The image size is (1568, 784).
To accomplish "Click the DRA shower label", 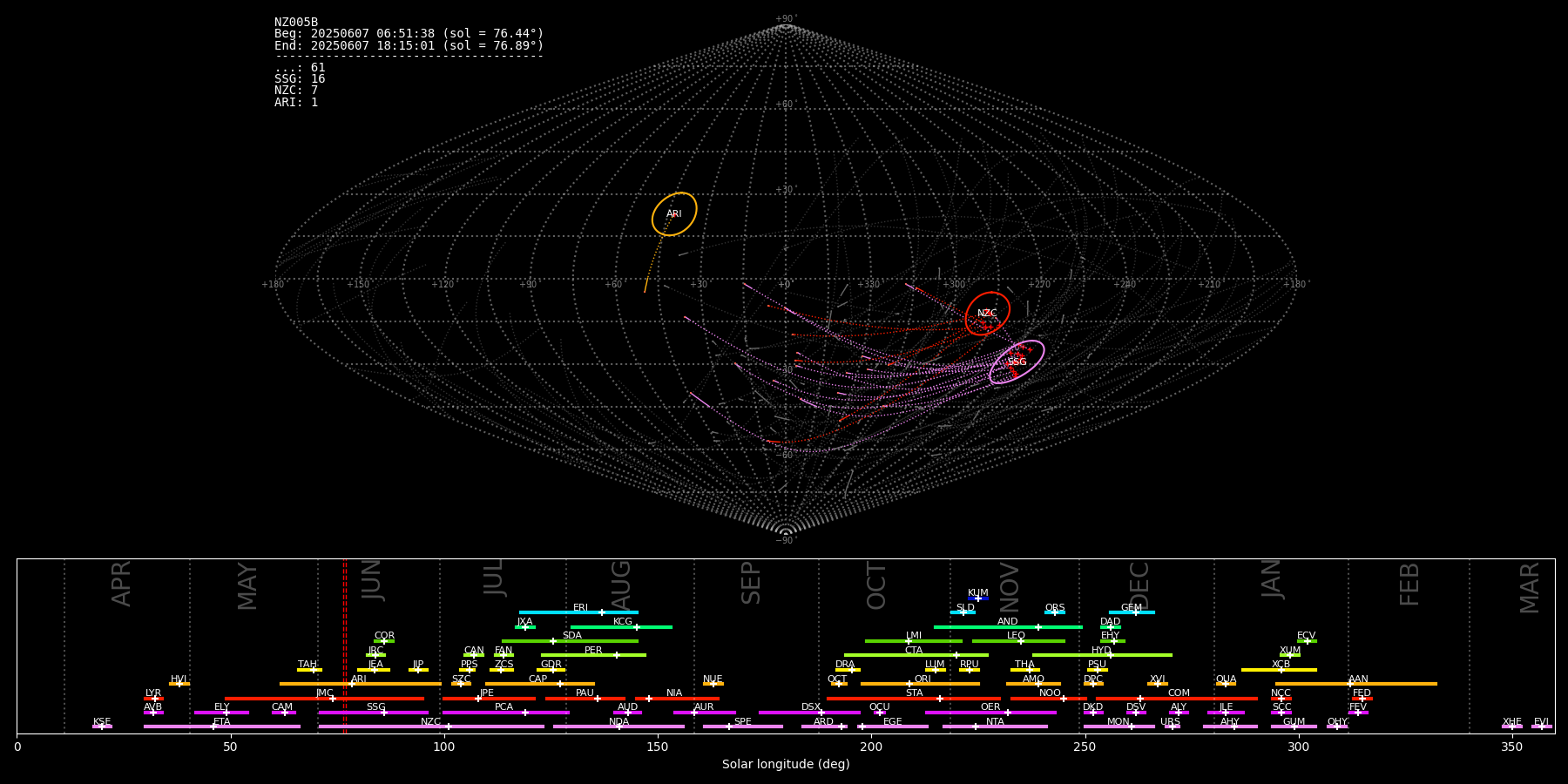I will 845,665.
